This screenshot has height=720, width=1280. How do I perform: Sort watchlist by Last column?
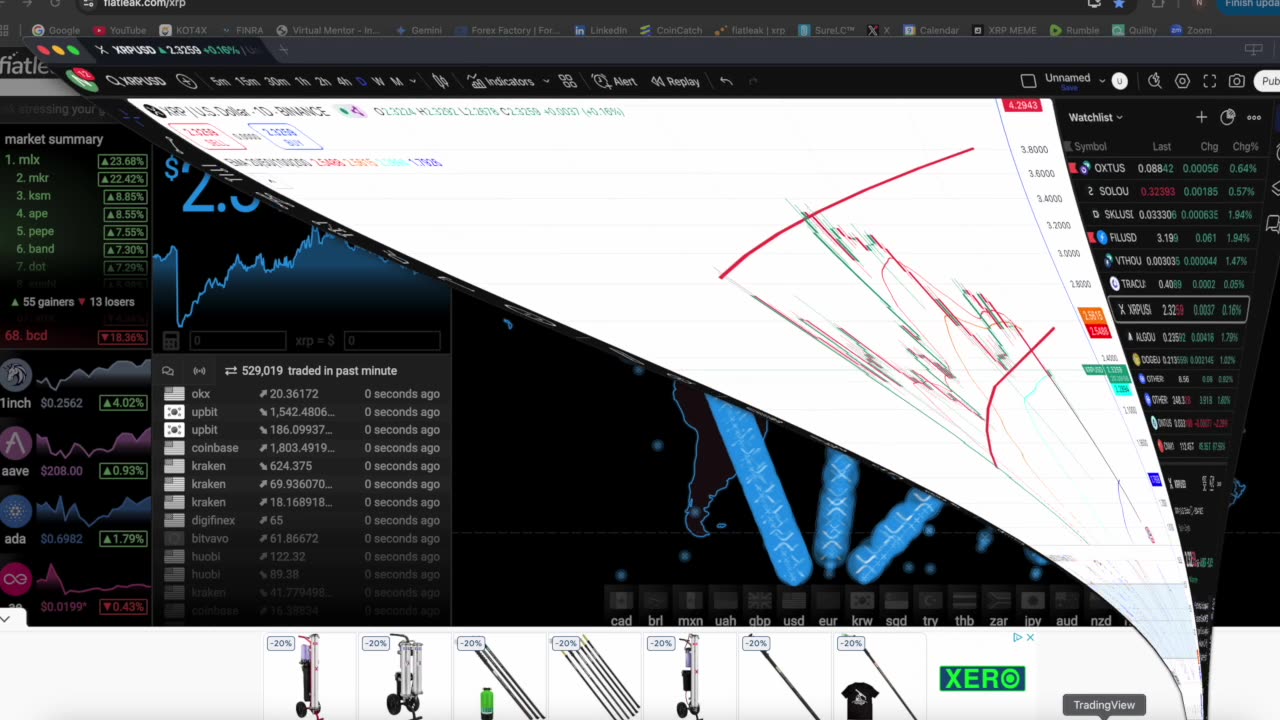(x=1161, y=146)
